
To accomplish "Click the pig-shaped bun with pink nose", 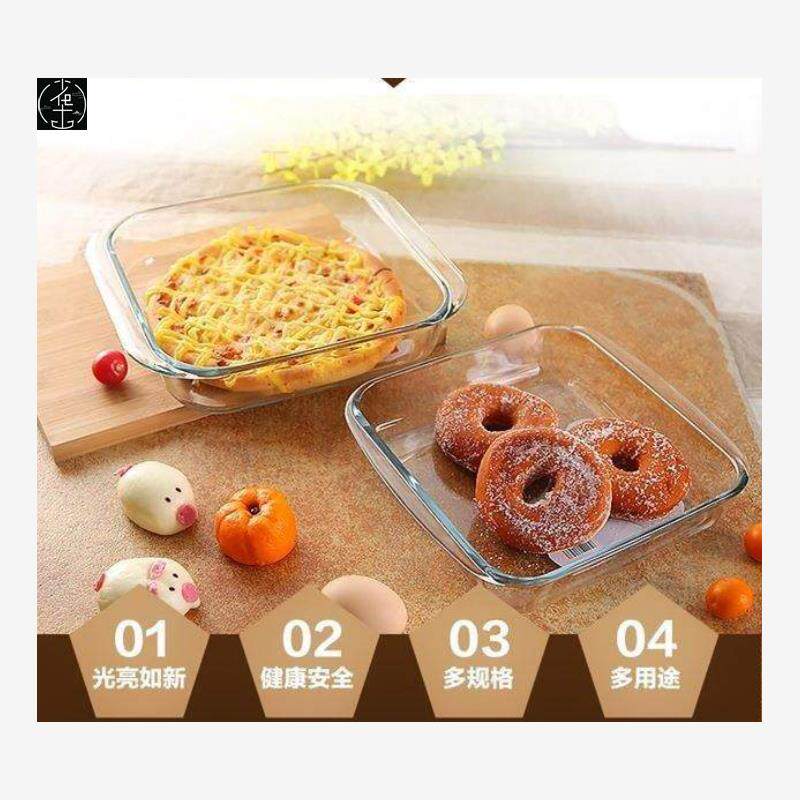I will point(157,497).
